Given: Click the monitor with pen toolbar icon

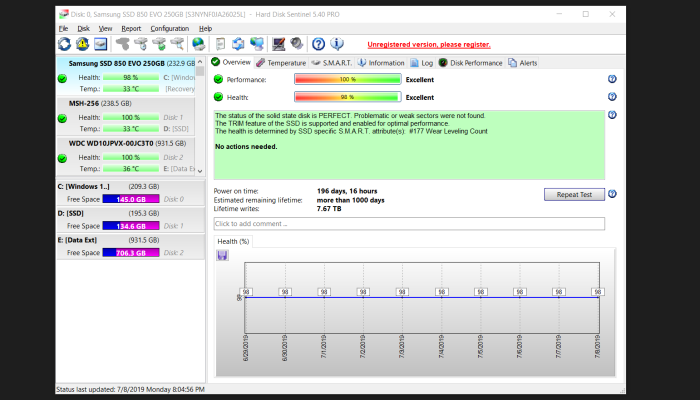Looking at the screenshot, I should 279,44.
